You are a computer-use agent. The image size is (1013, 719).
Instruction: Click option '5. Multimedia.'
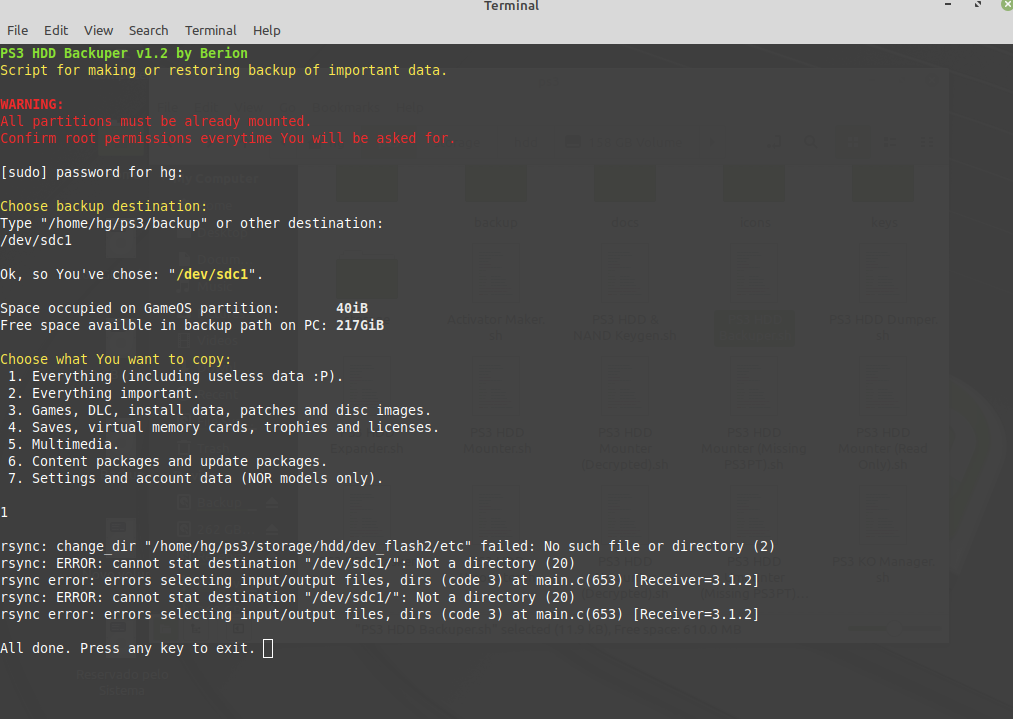click(x=63, y=444)
